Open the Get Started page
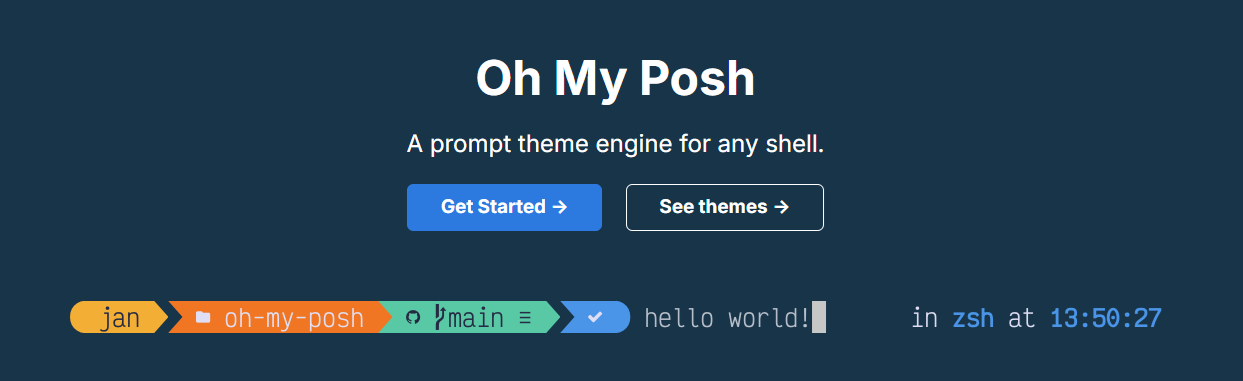Image resolution: width=1243 pixels, height=381 pixels. (x=504, y=207)
